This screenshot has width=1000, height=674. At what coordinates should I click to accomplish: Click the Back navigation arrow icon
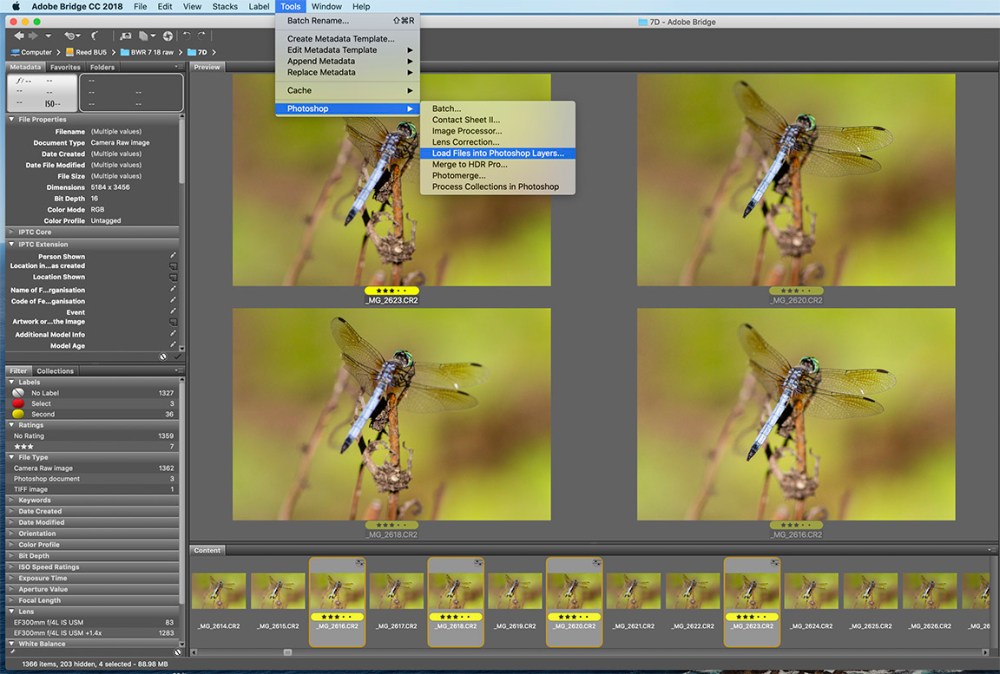click(x=17, y=36)
